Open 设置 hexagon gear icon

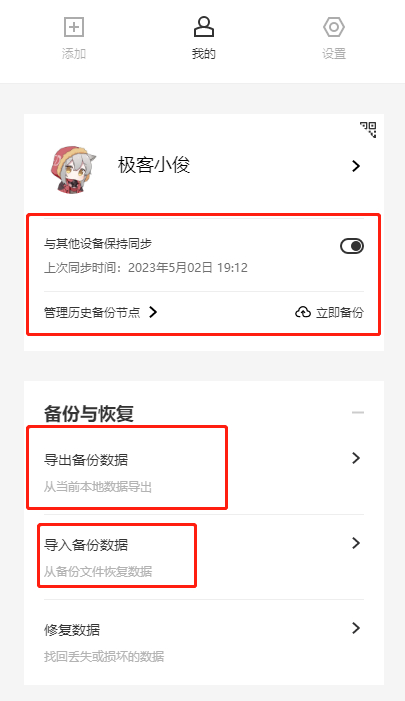(334, 27)
